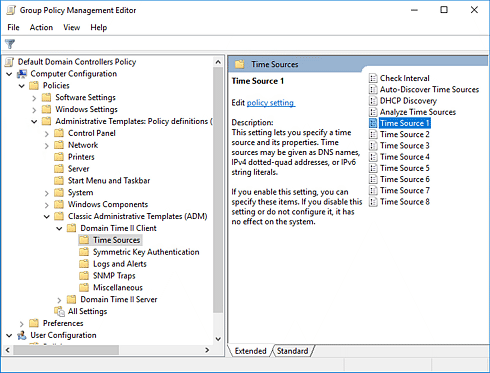Click the horizontal scroll right arrow
The height and width of the screenshot is (373, 490).
point(207,350)
